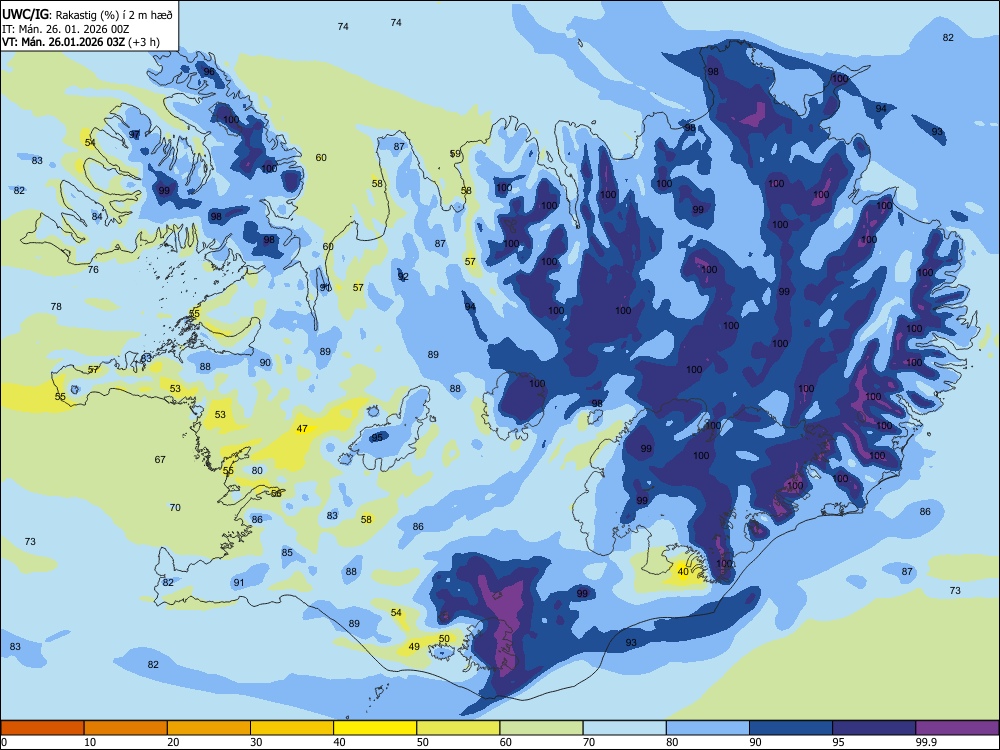Click the humidity value '49' near the south coast

(x=414, y=646)
